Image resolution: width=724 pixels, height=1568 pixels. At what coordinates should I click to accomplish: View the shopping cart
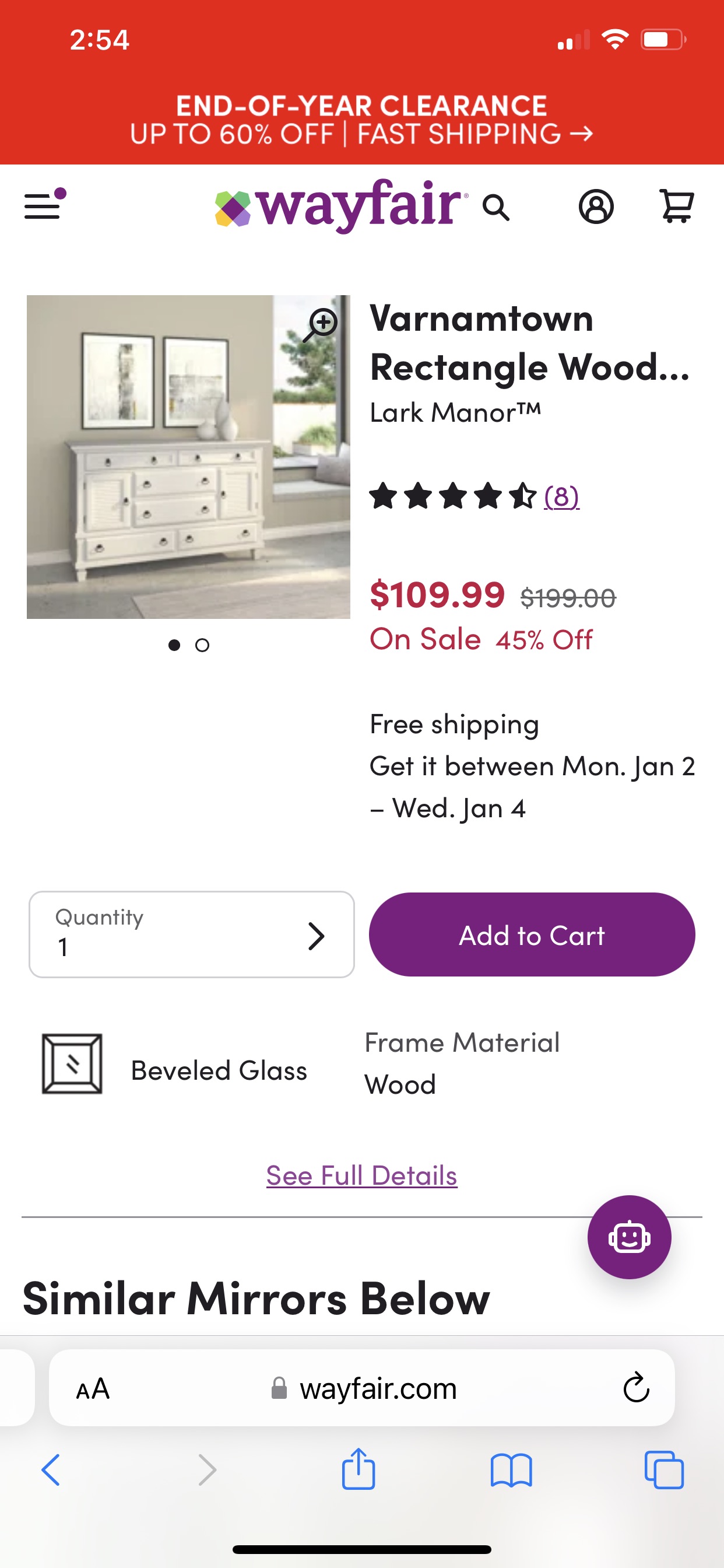677,207
